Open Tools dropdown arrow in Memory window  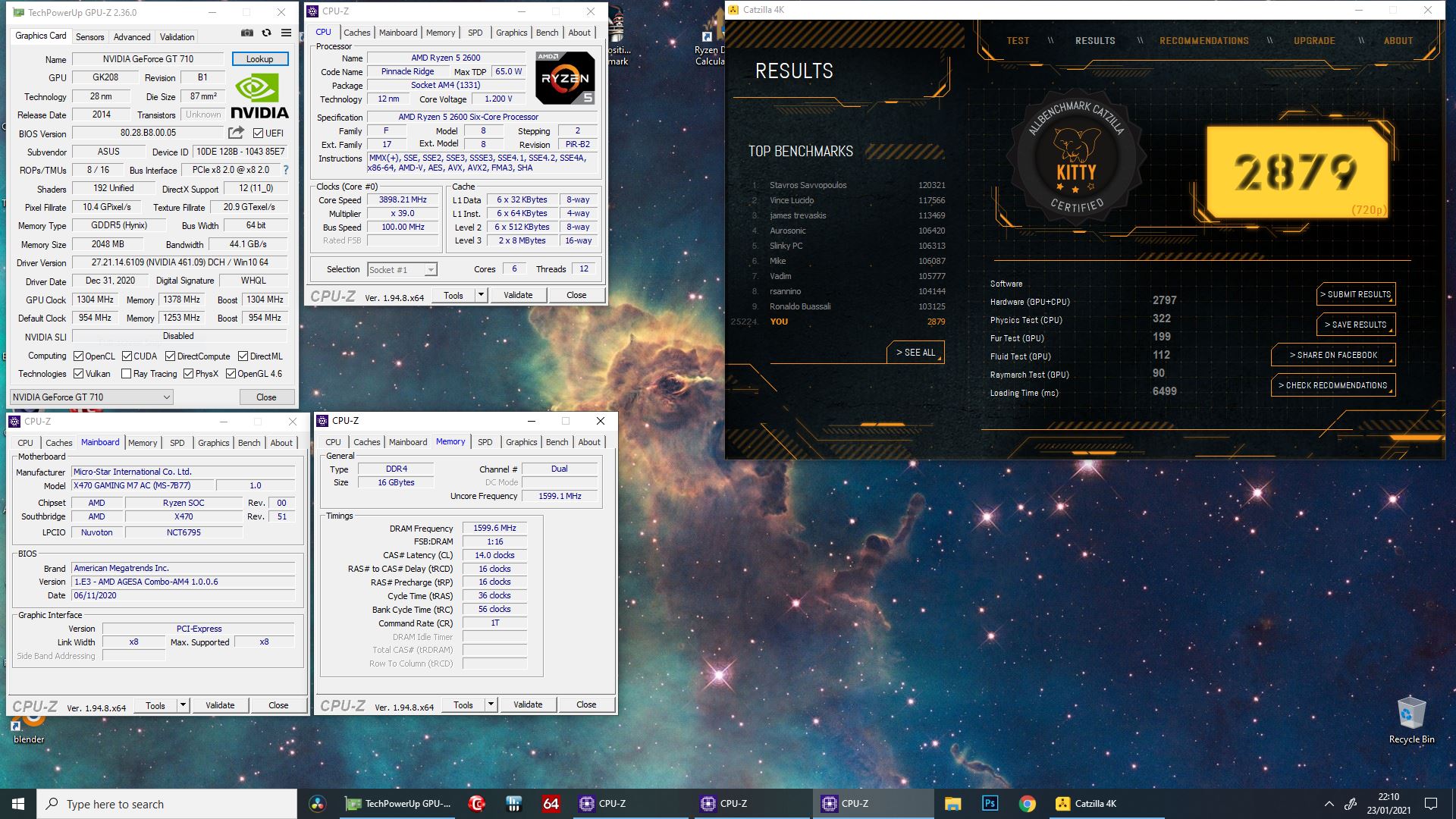491,704
